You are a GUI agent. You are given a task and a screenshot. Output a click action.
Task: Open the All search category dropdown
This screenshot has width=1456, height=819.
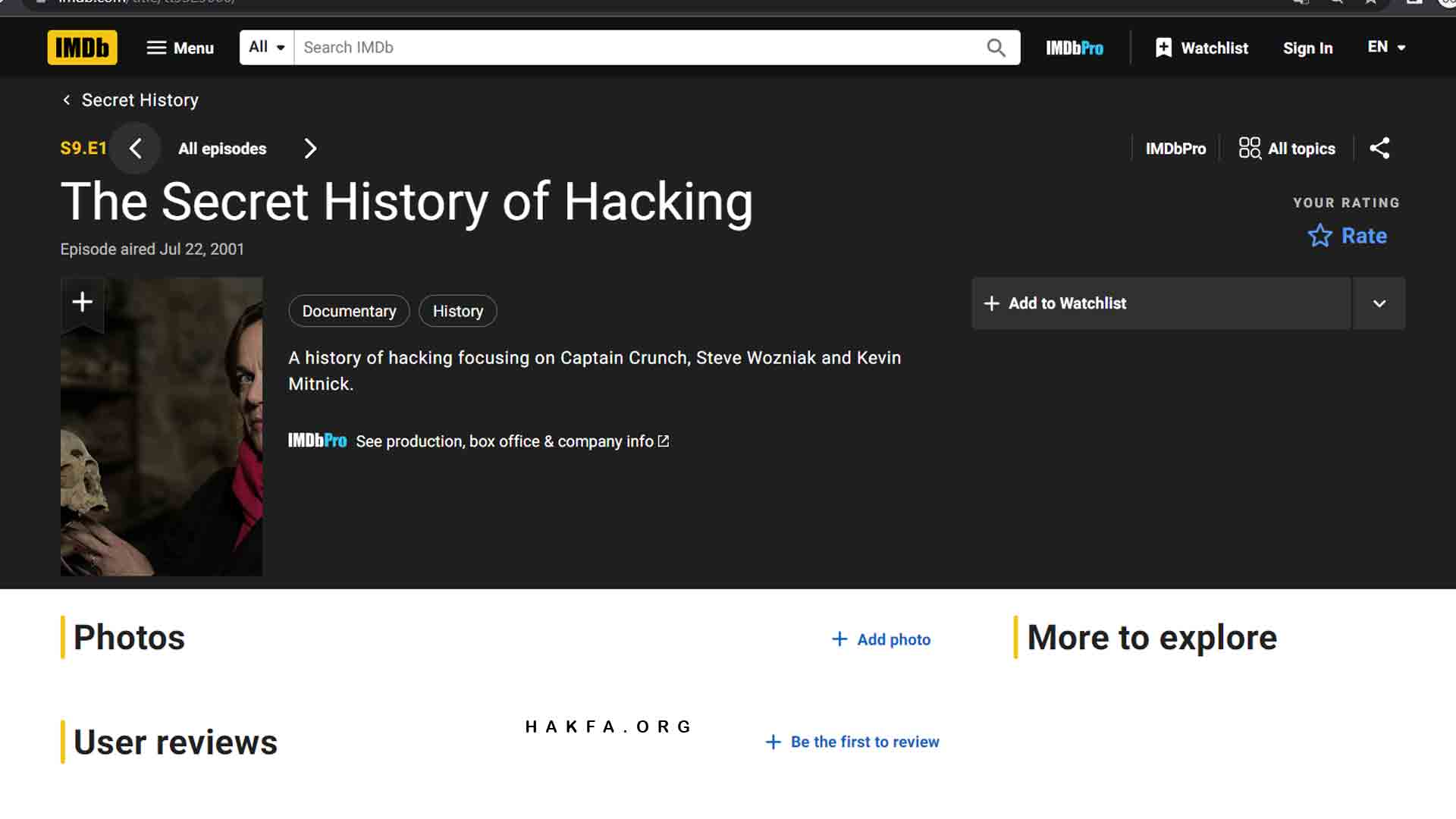click(x=267, y=47)
